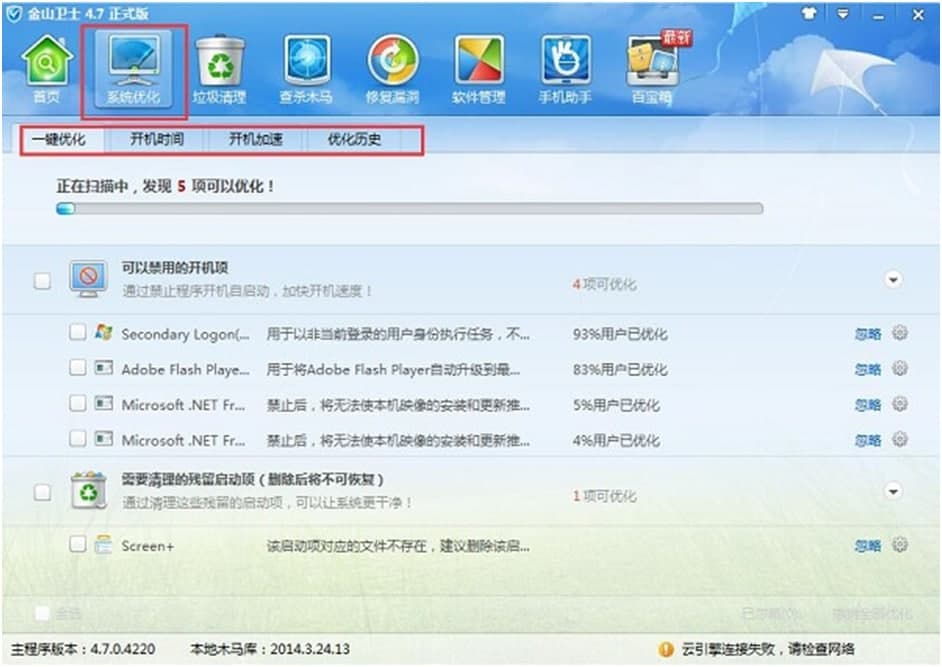This screenshot has height=667, width=942.
Task: Click the cloud engine warning icon in status bar
Action: pyautogui.click(x=666, y=649)
